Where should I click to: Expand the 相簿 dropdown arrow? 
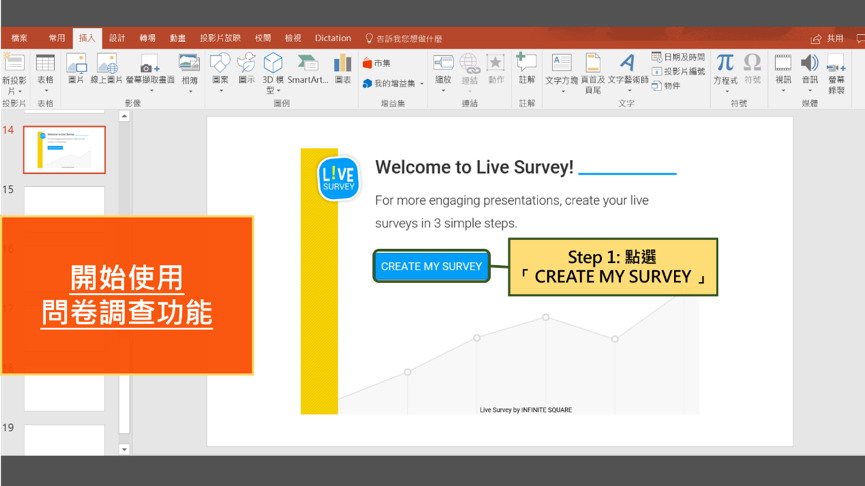tap(190, 91)
